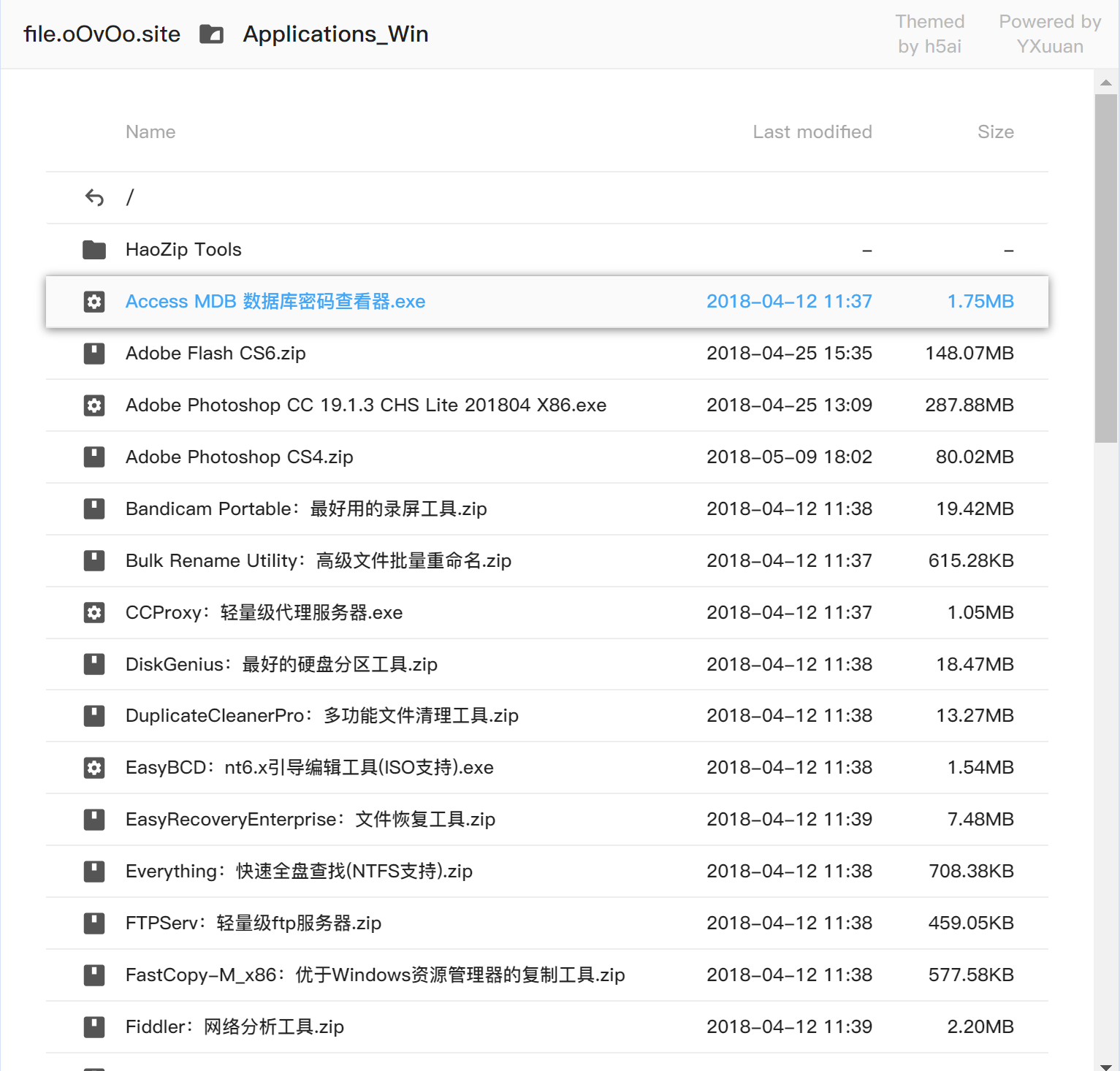
Task: Click the zip icon beside Bandicam Portable
Action: tap(94, 509)
